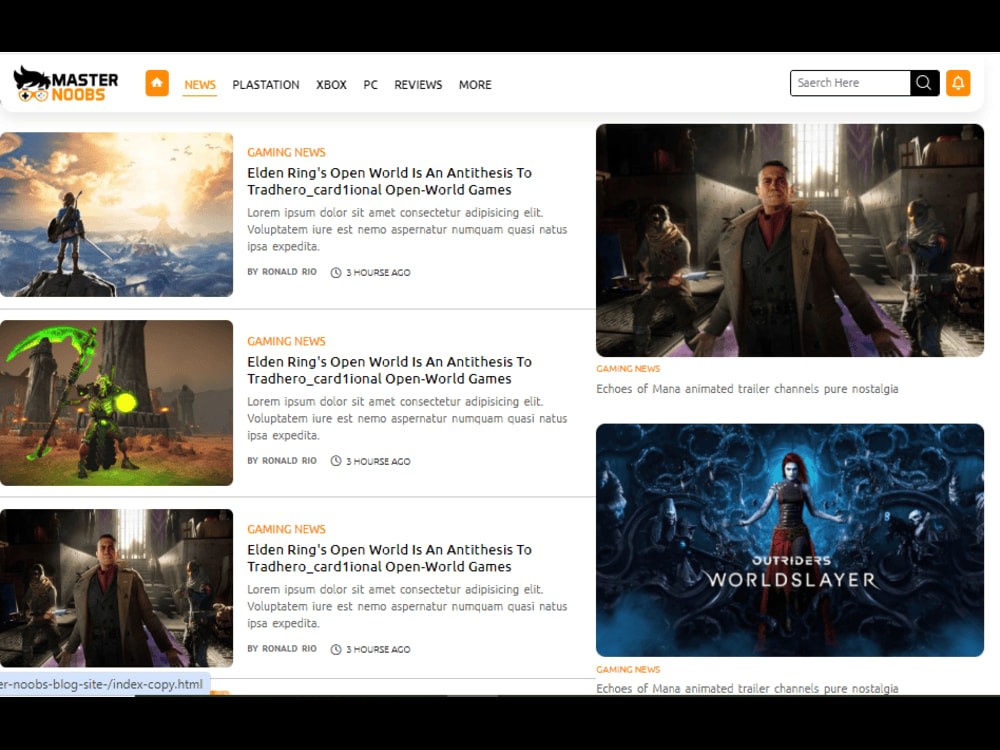
Task: Click clock icon in third article
Action: point(336,649)
